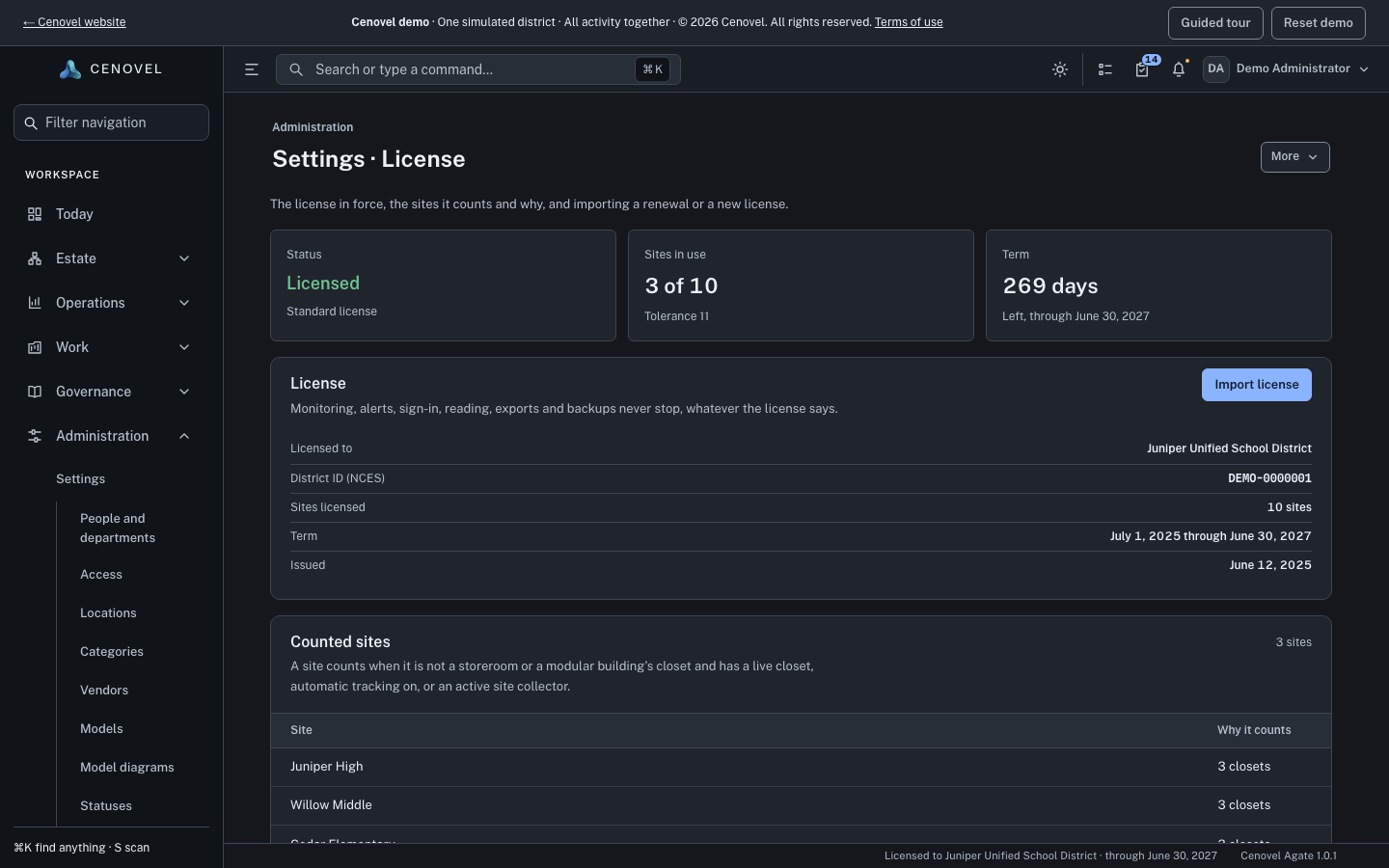Expand the Estate section chevron
The height and width of the screenshot is (868, 1389).
coord(184,258)
